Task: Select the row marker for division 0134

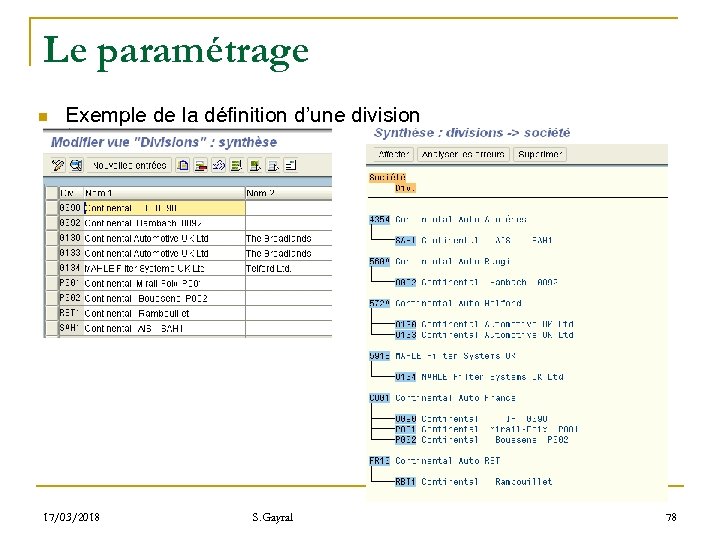Action: click(52, 268)
